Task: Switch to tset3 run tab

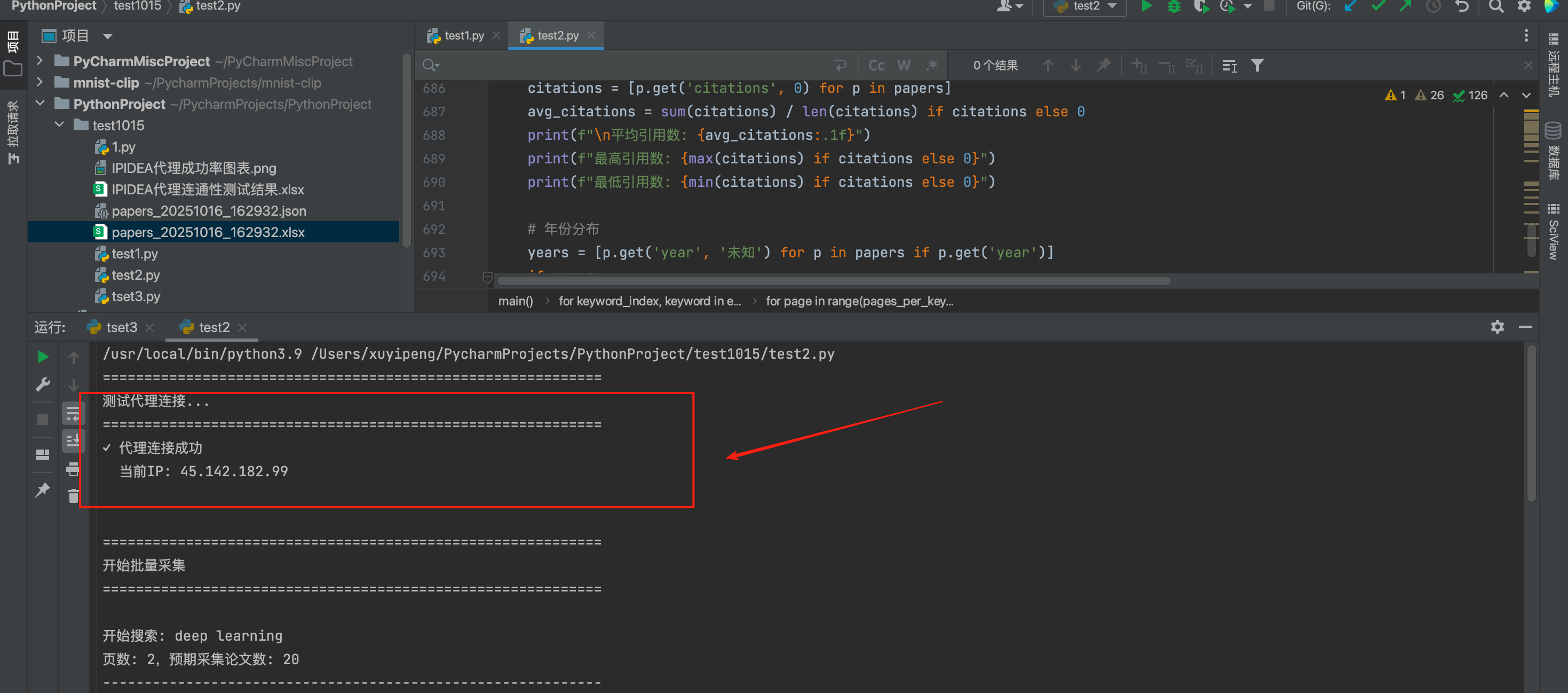Action: 121,328
